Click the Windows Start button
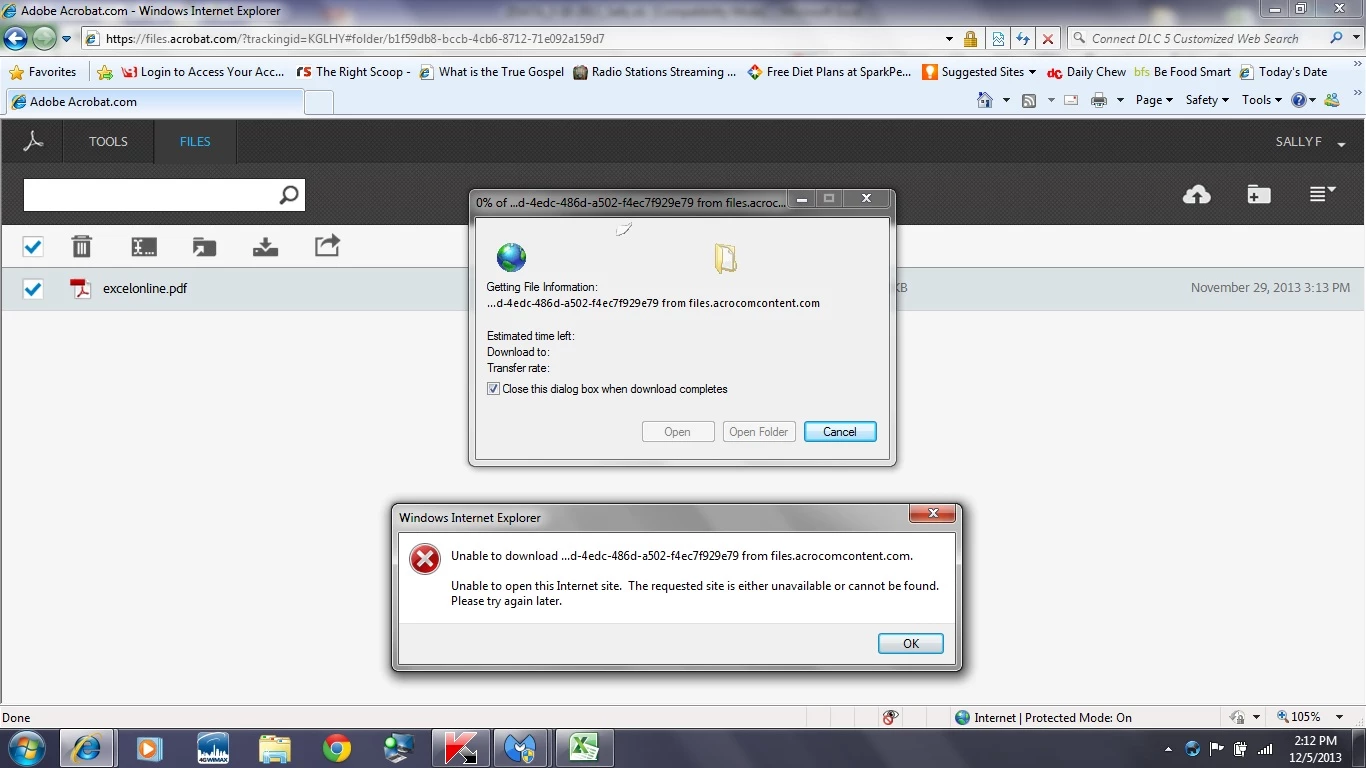 click(27, 748)
